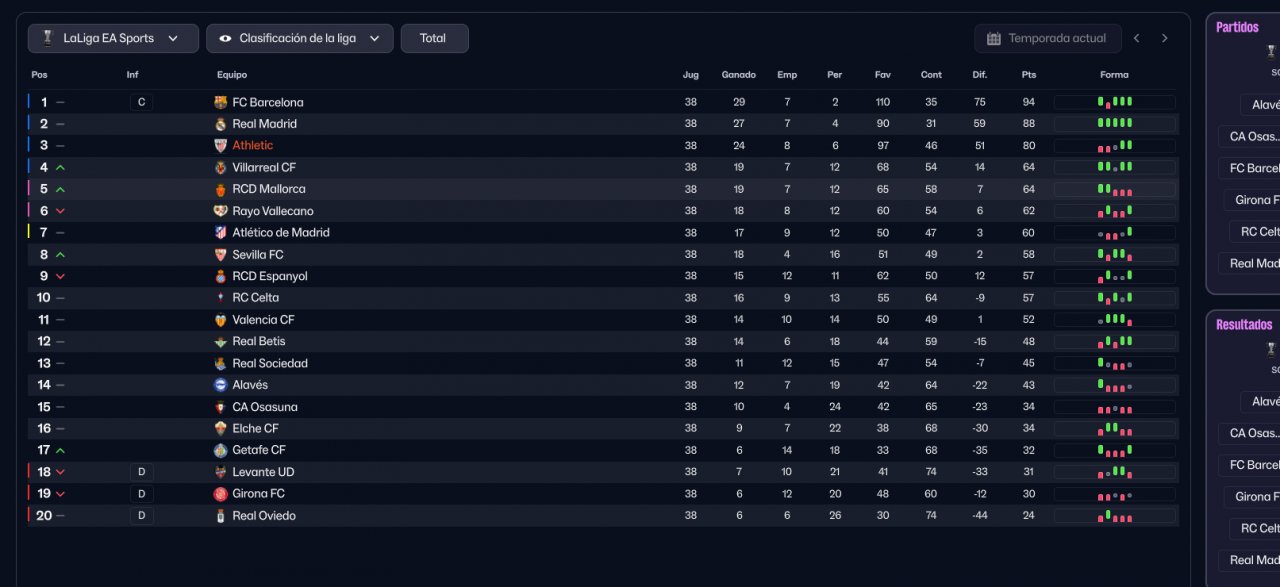Viewport: 1280px width, 587px height.
Task: Click the Real Oviedo crest icon
Action: point(221,516)
